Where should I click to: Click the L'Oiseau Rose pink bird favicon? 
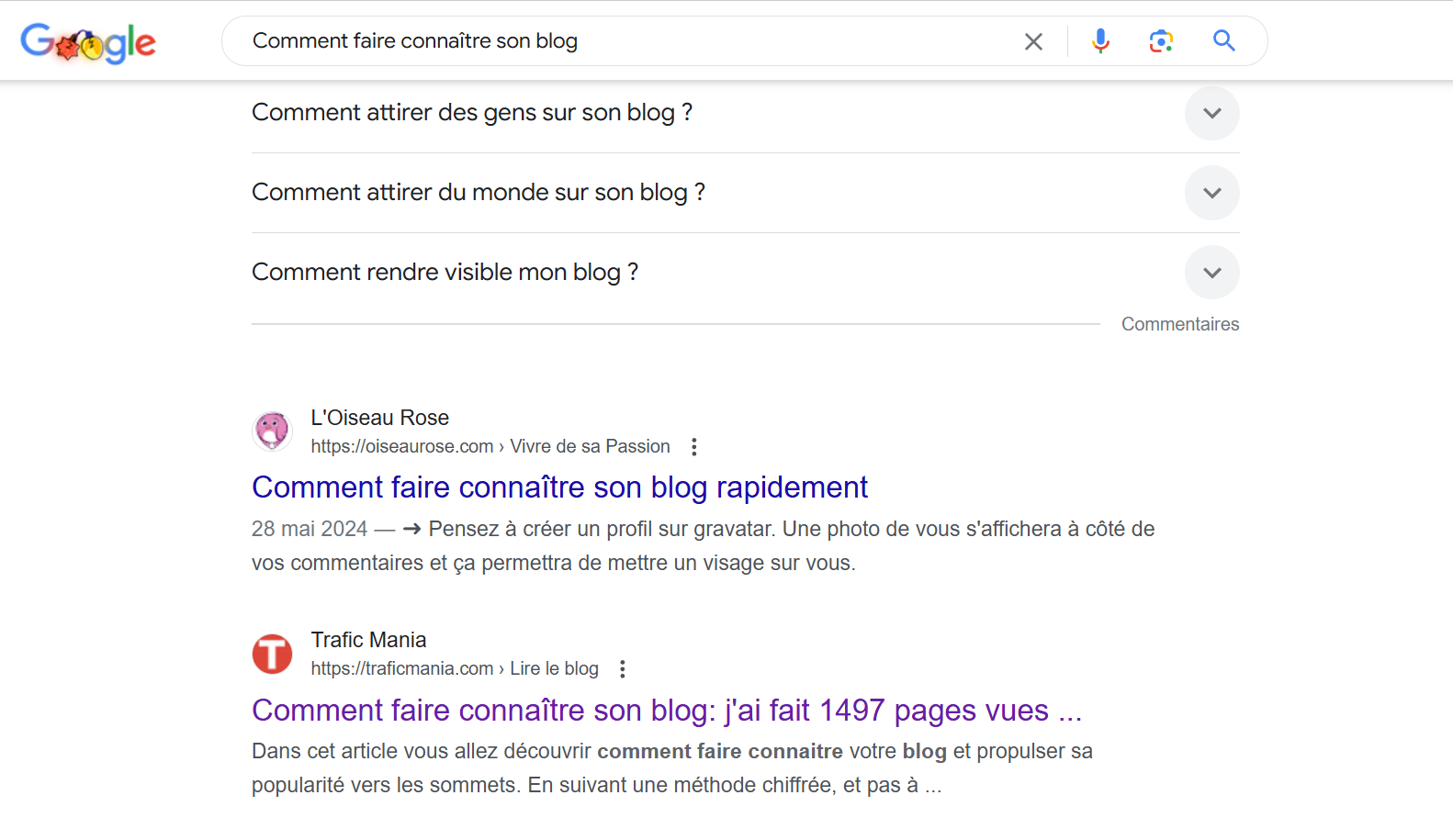coord(273,431)
